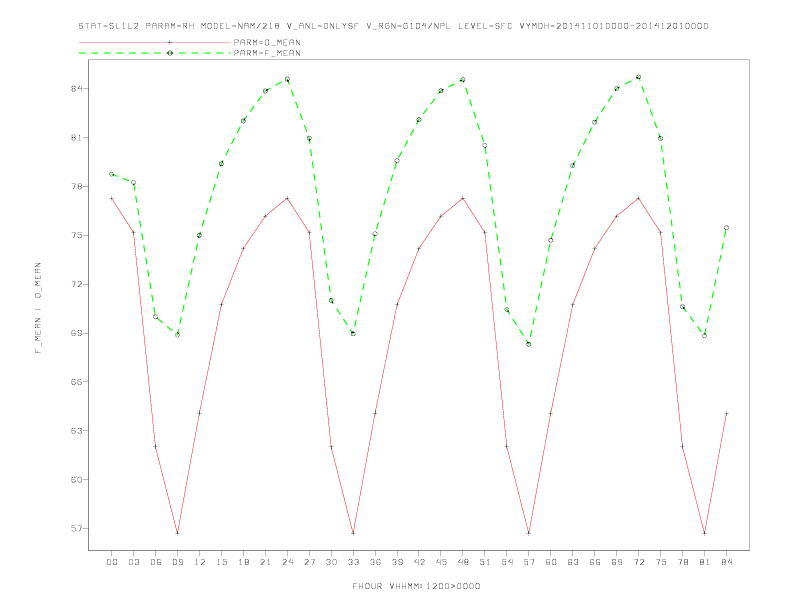The image size is (792, 612).
Task: Click F_MEAN peak marker at forecast hour 24
Action: (287, 79)
